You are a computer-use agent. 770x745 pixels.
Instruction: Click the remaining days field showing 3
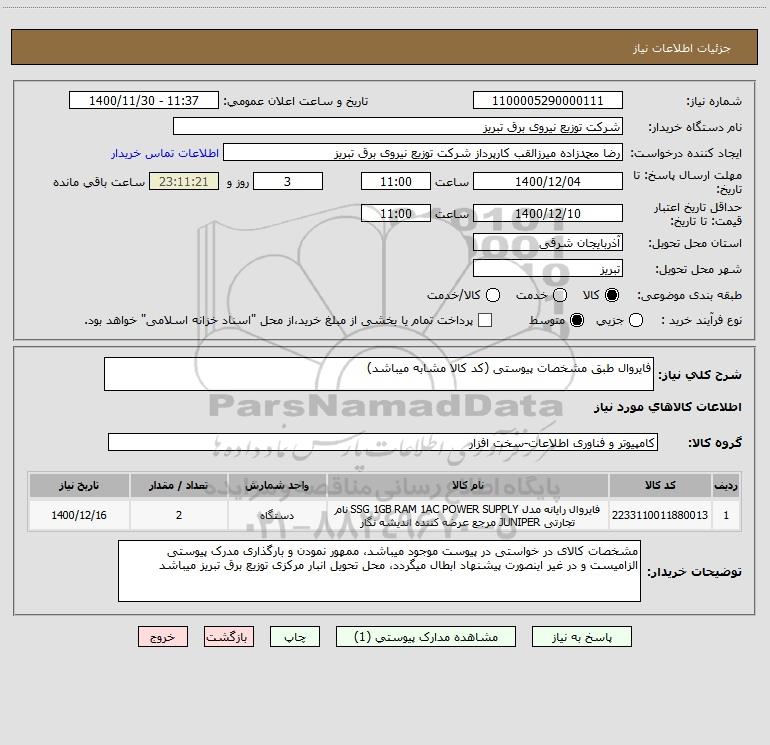288,181
